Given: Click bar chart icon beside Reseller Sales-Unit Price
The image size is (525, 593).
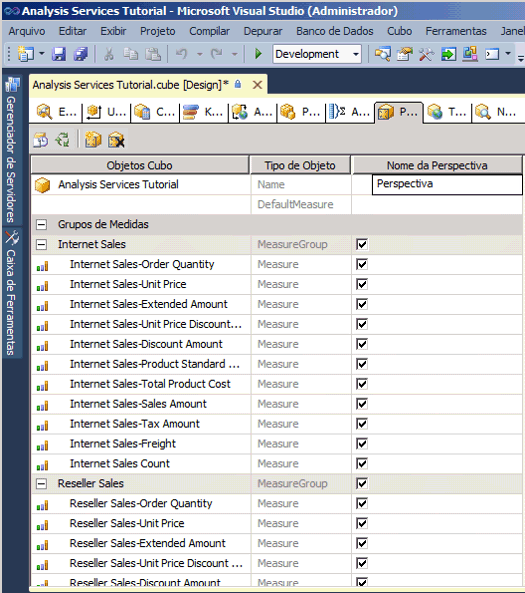Looking at the screenshot, I should coord(42,525).
